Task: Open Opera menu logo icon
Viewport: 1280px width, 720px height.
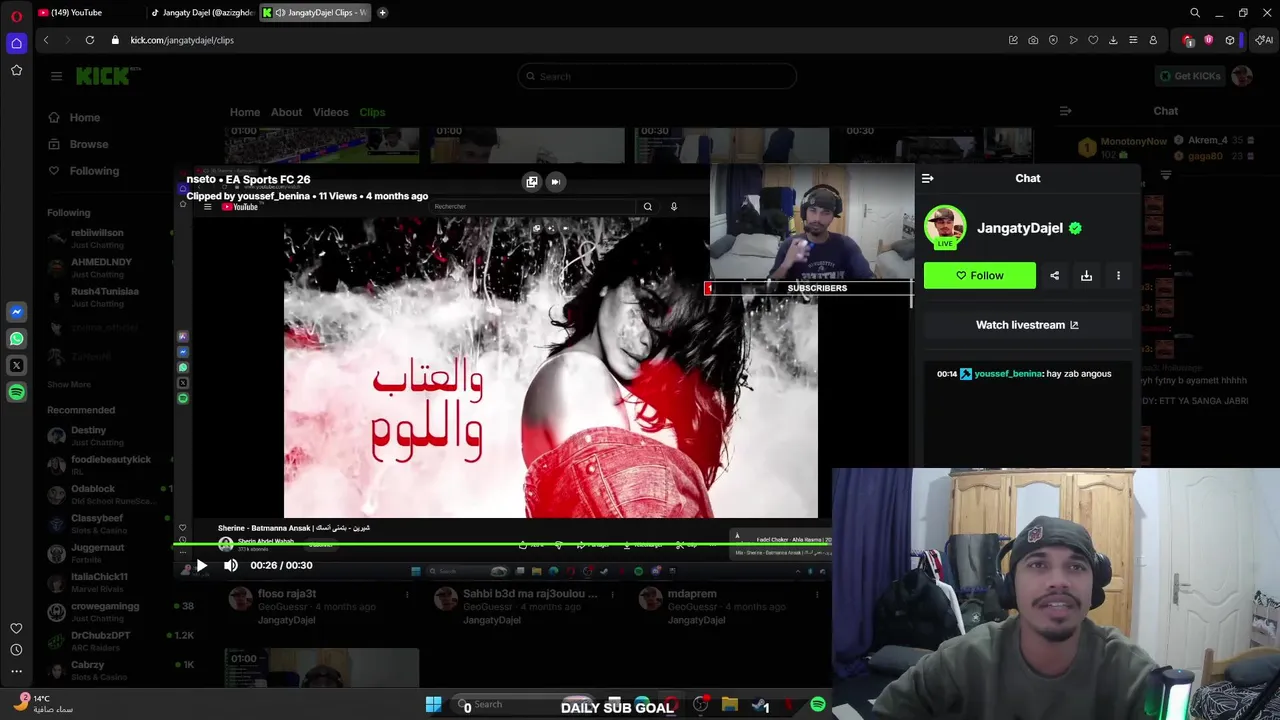Action: click(x=16, y=15)
